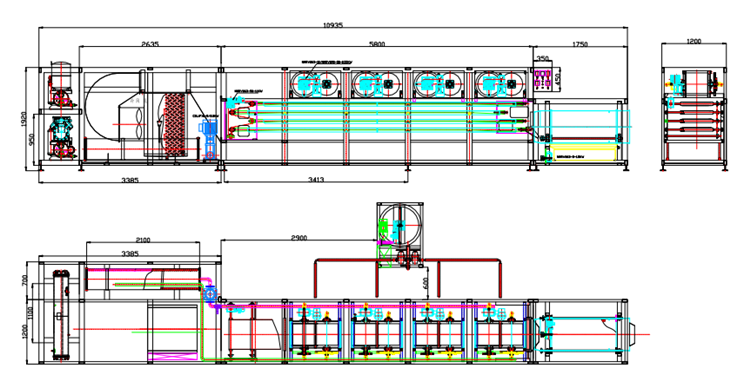This screenshot has height=381, width=750.
Task: Click the 350 dimension above control box
Action: point(542,58)
